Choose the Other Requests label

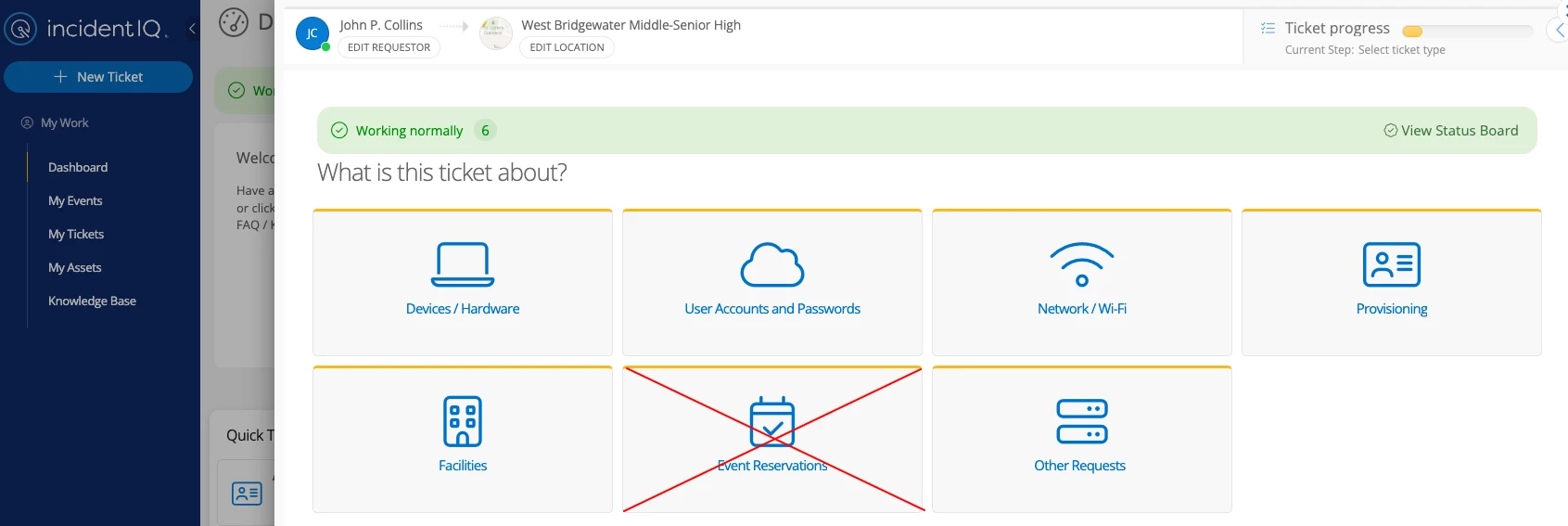click(x=1080, y=466)
